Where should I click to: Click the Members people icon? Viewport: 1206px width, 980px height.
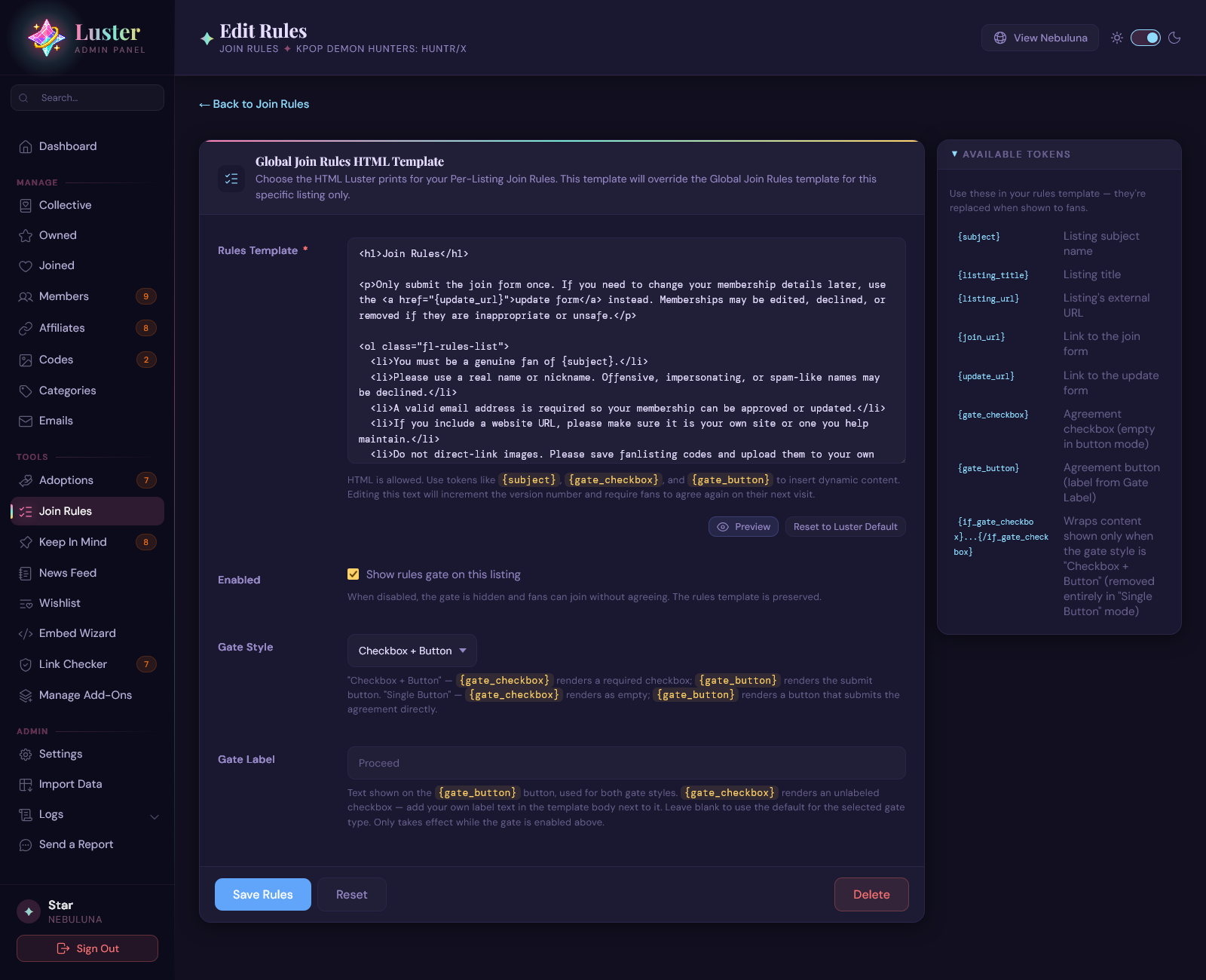pyautogui.click(x=26, y=296)
